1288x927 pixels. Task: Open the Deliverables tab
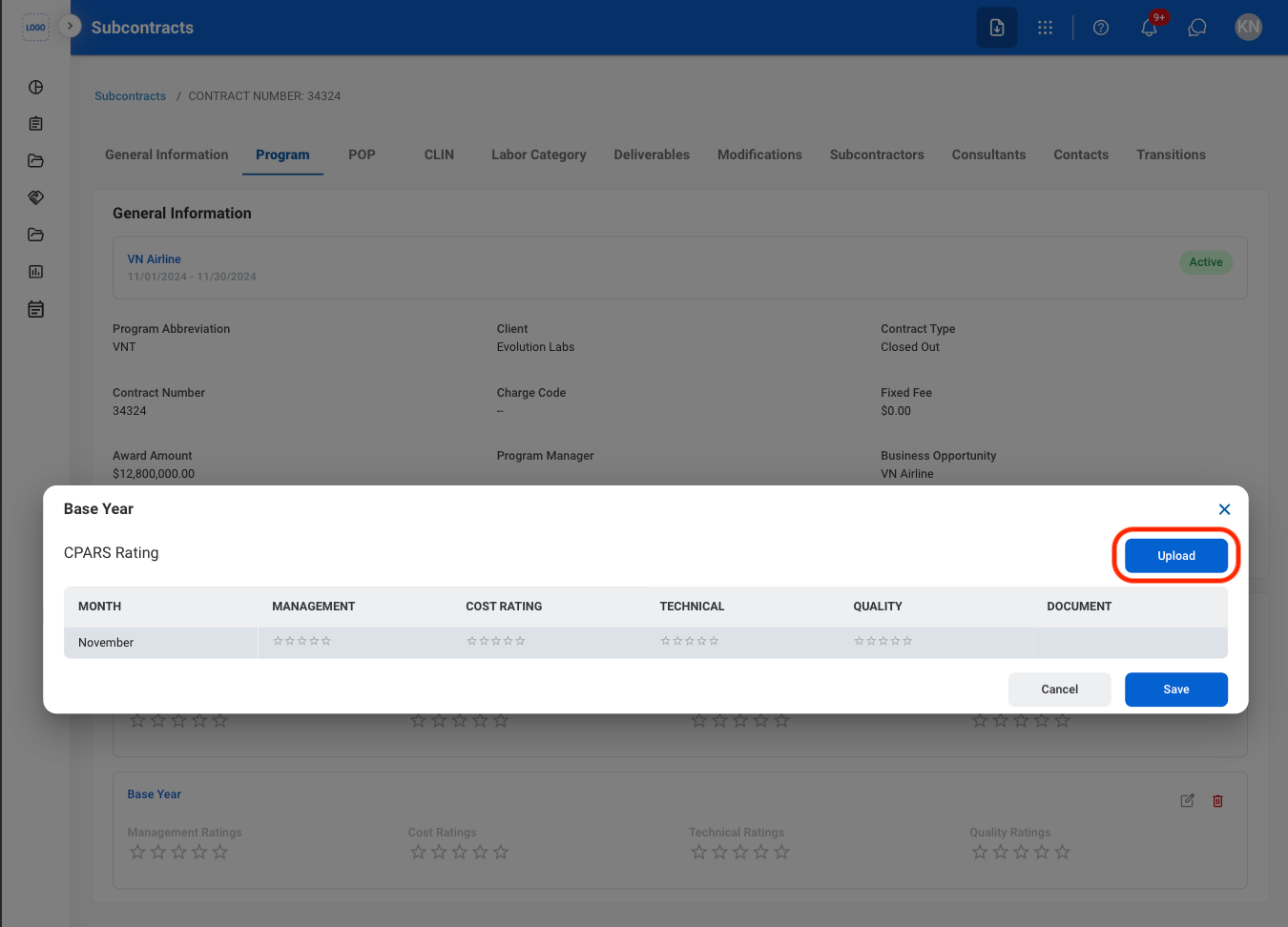[652, 154]
